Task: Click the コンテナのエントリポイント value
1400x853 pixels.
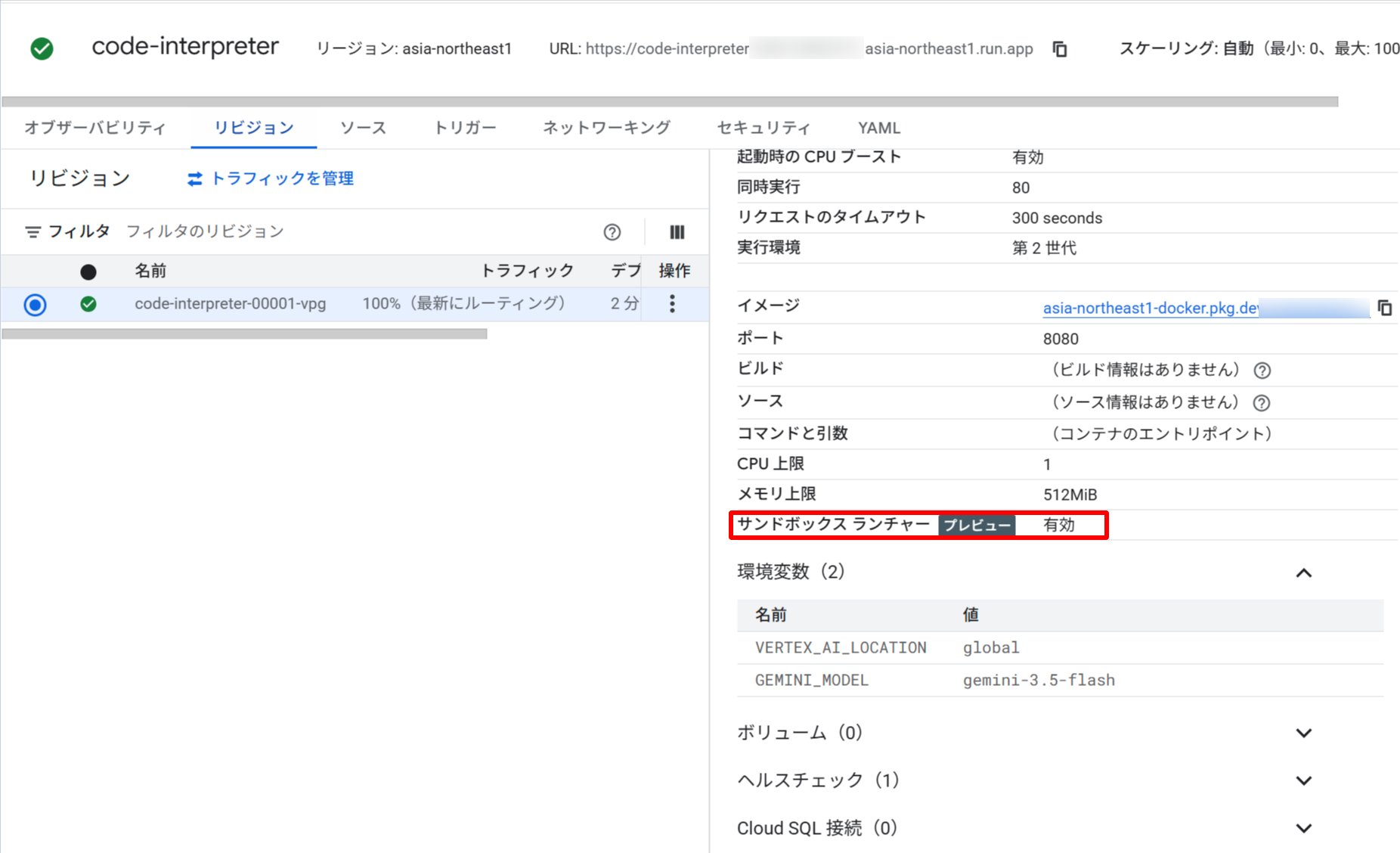Action: pos(1161,434)
